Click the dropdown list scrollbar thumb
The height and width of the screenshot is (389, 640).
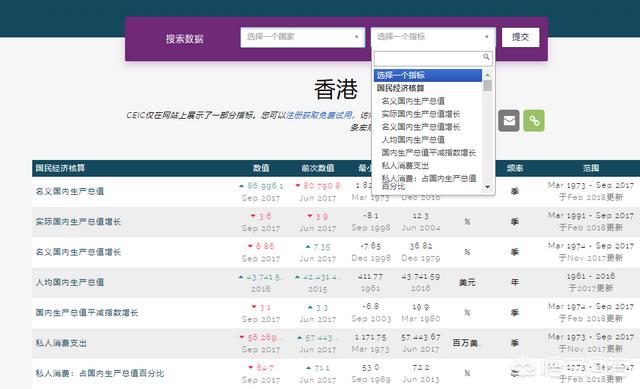[x=487, y=85]
